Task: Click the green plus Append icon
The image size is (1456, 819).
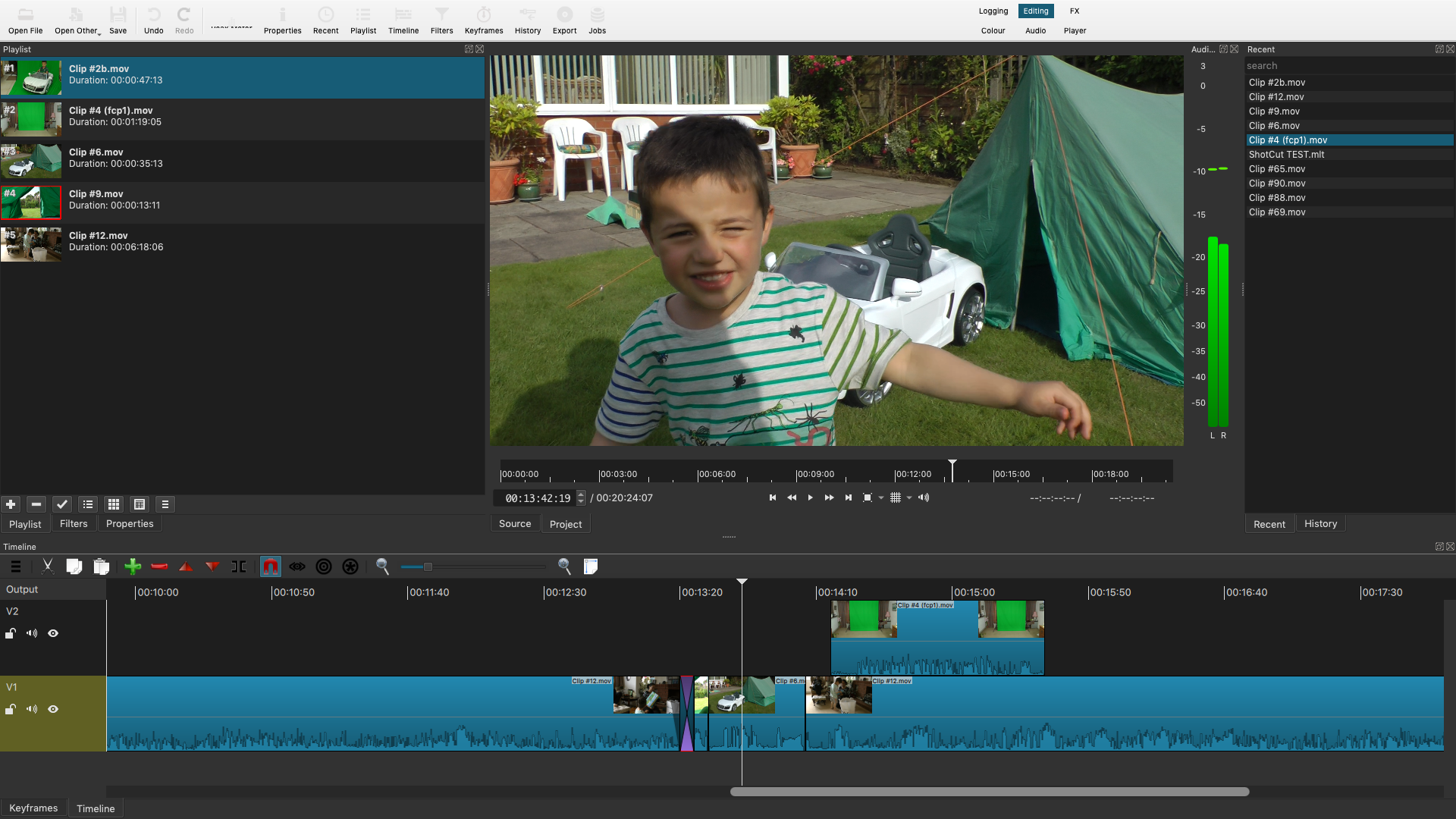Action: click(x=133, y=566)
